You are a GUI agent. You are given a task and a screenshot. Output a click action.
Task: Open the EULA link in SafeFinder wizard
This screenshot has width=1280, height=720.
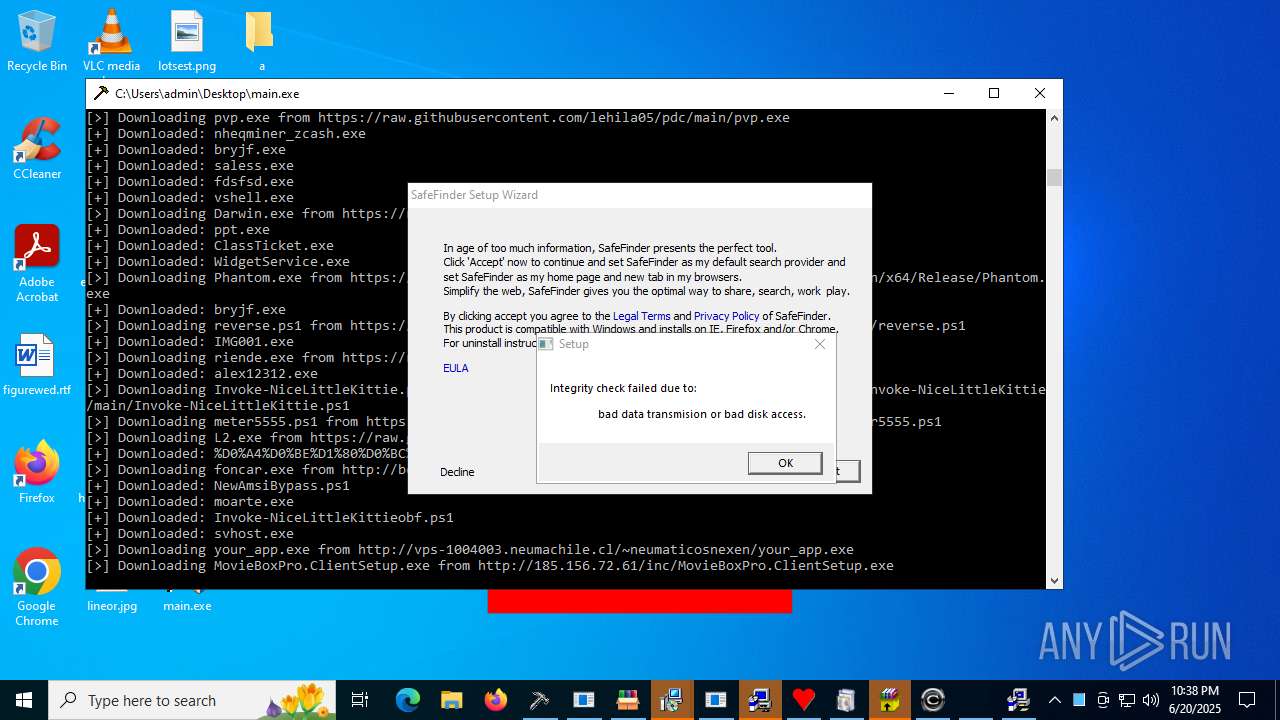click(455, 368)
